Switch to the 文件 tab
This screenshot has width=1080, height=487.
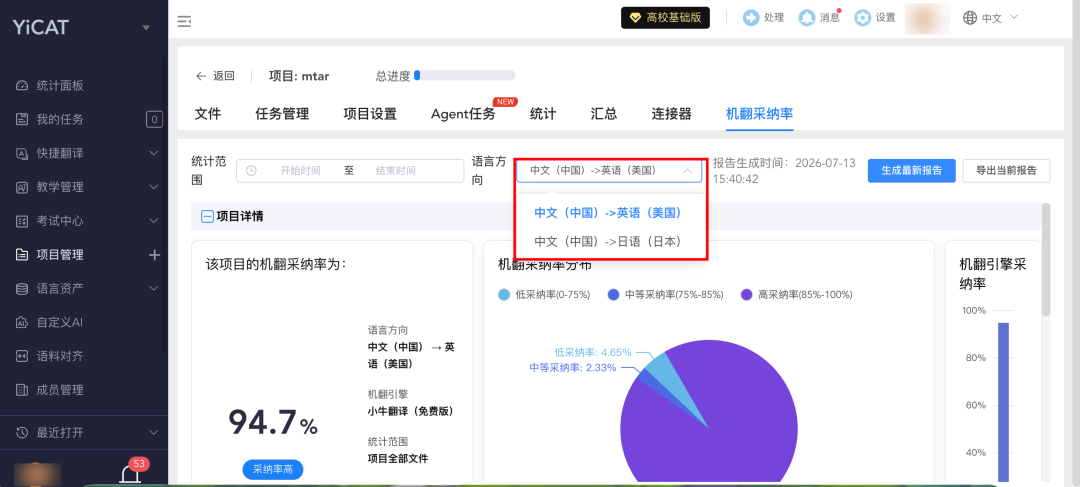[x=207, y=114]
